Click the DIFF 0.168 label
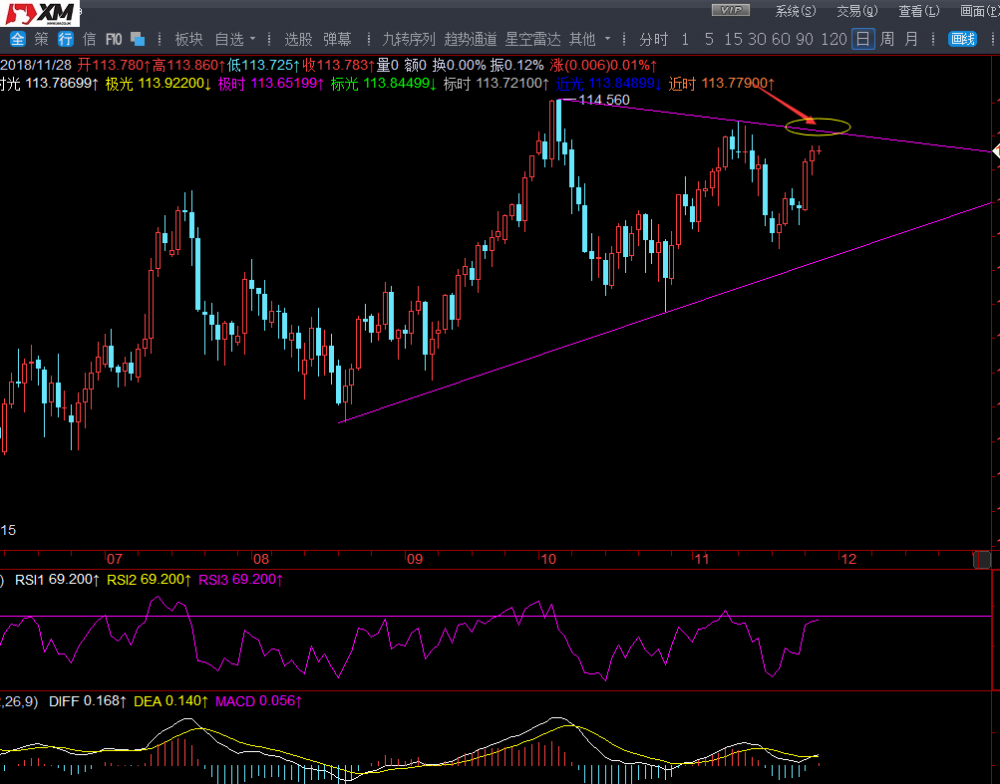Viewport: 1000px width, 784px height. [88, 701]
